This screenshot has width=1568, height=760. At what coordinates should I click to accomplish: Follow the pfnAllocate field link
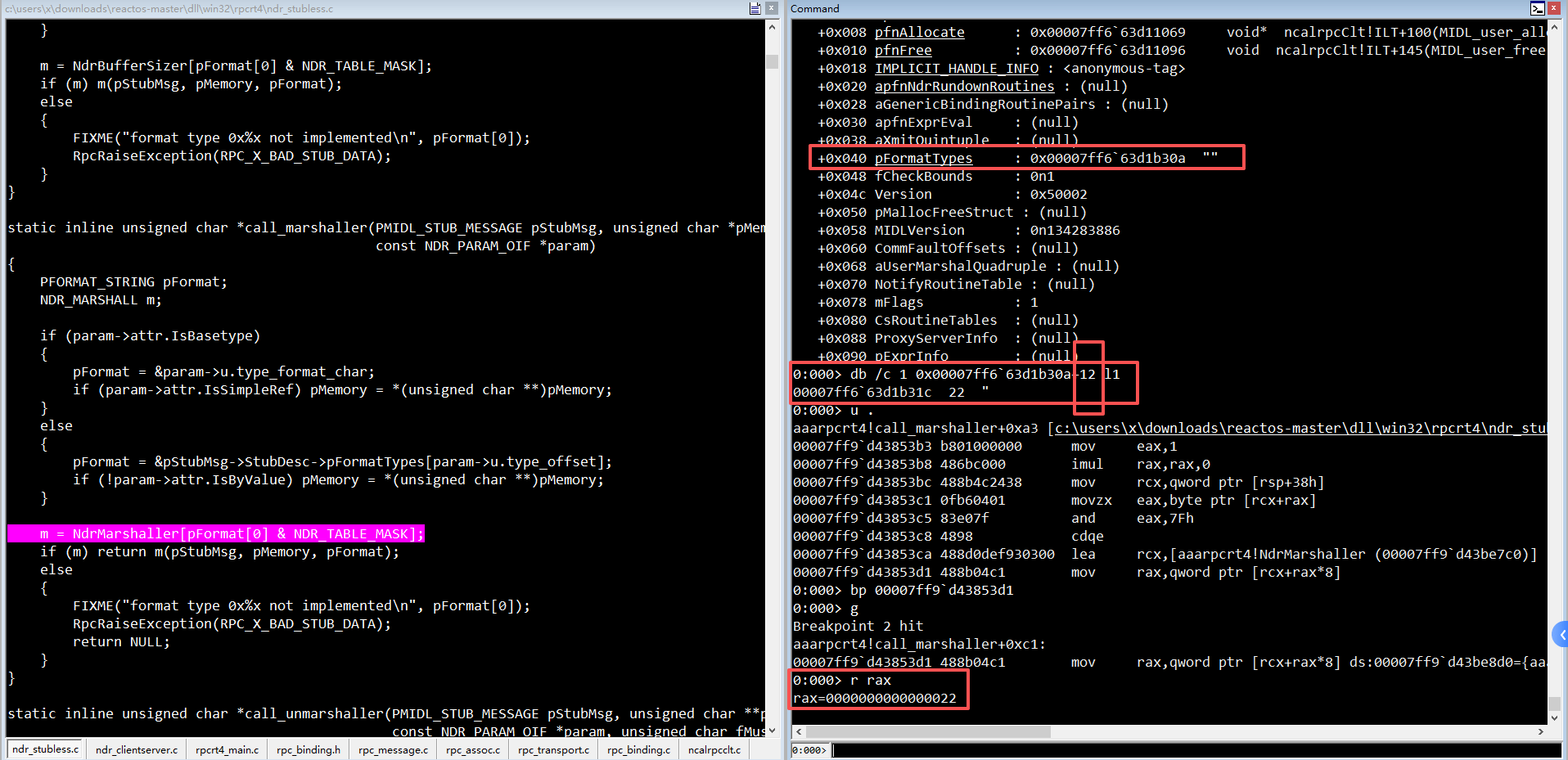[919, 32]
